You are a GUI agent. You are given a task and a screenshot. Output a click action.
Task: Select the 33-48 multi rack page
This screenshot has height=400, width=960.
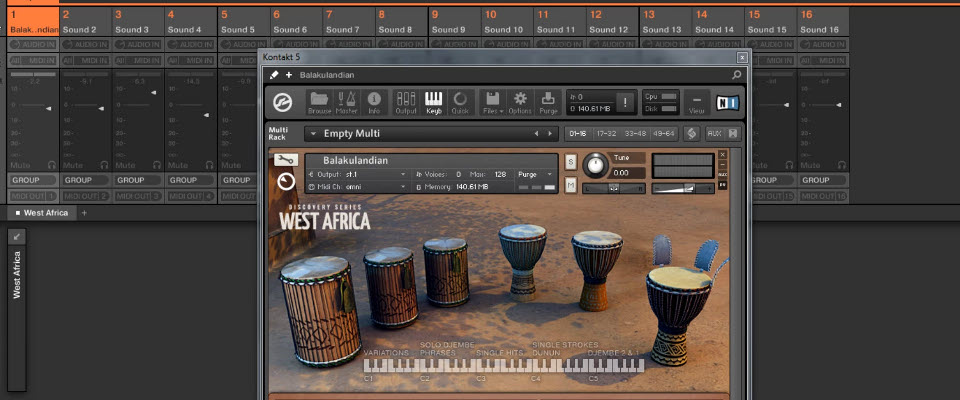pos(634,134)
